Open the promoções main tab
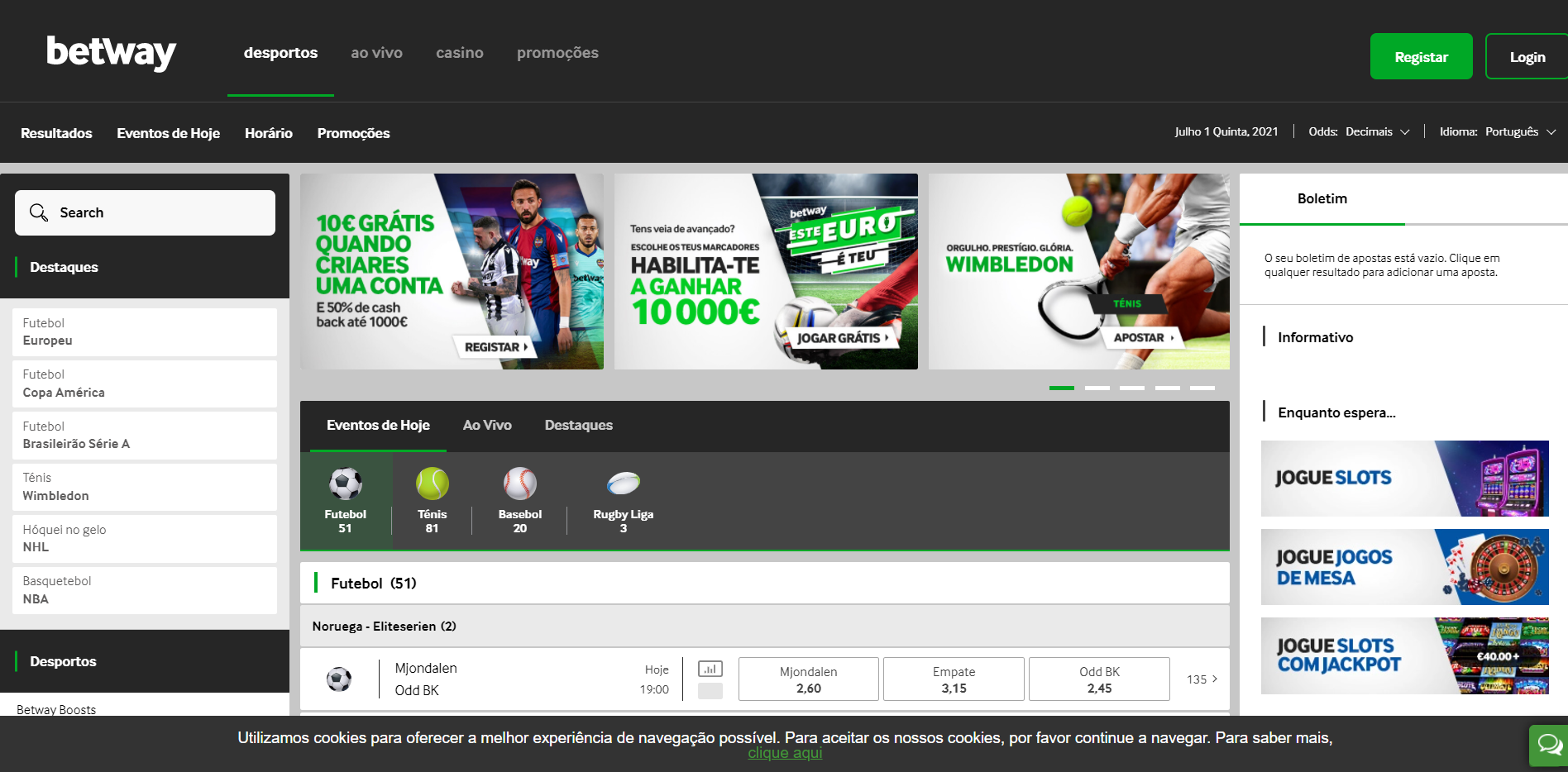1568x772 pixels. click(x=557, y=53)
